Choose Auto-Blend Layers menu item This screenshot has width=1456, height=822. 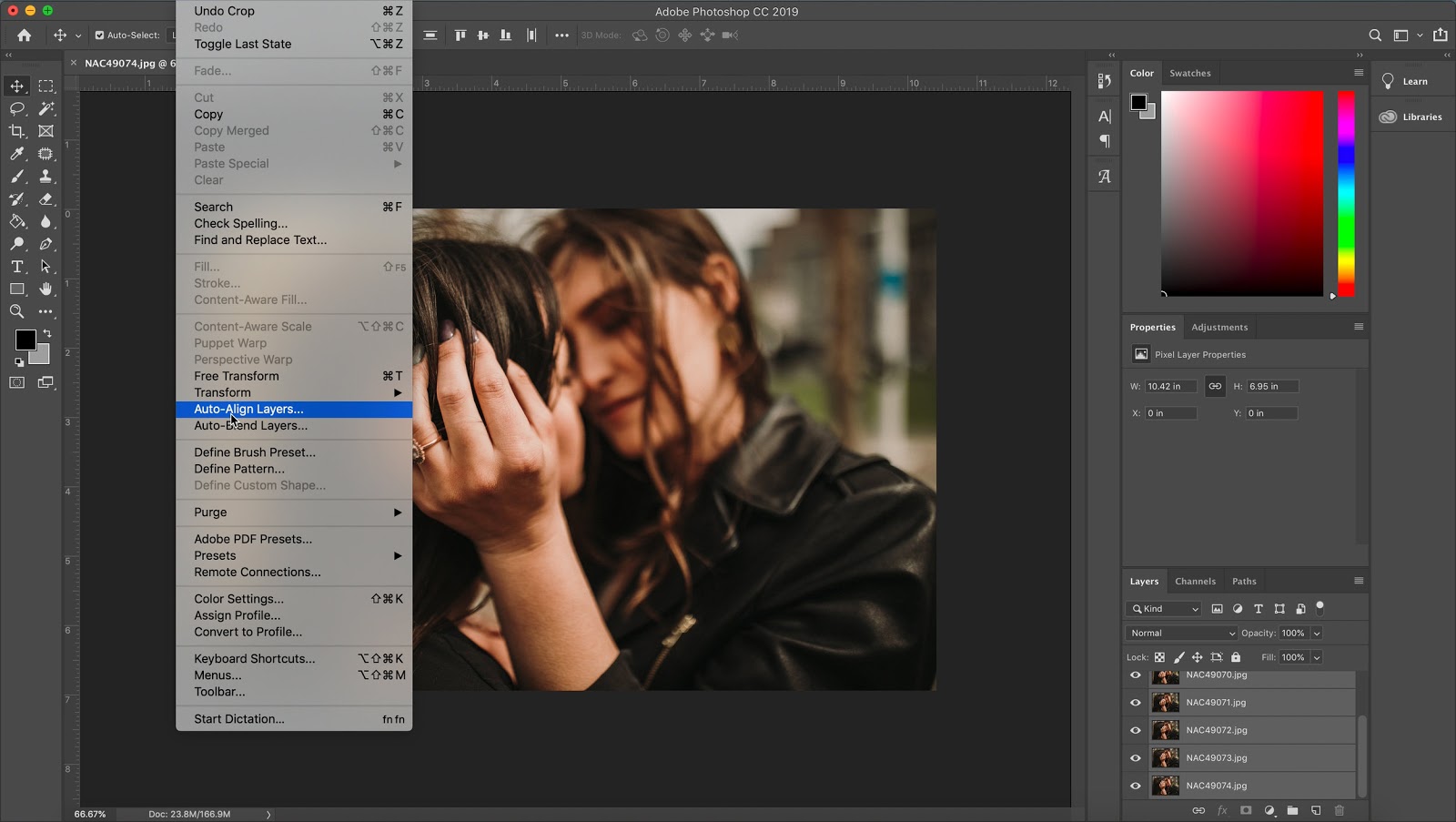tap(294, 425)
